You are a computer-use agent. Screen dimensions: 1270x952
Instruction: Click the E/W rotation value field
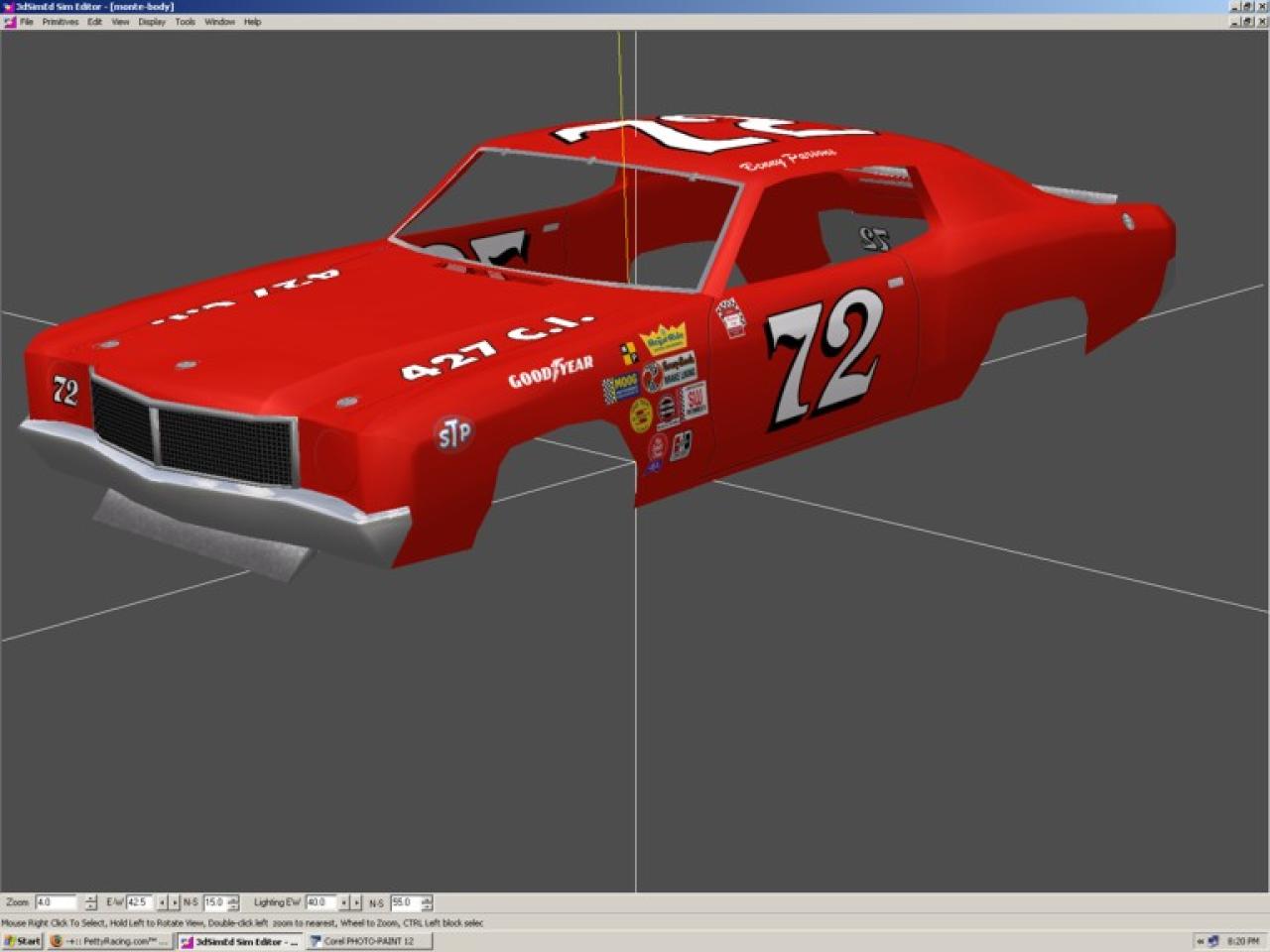pyautogui.click(x=138, y=902)
